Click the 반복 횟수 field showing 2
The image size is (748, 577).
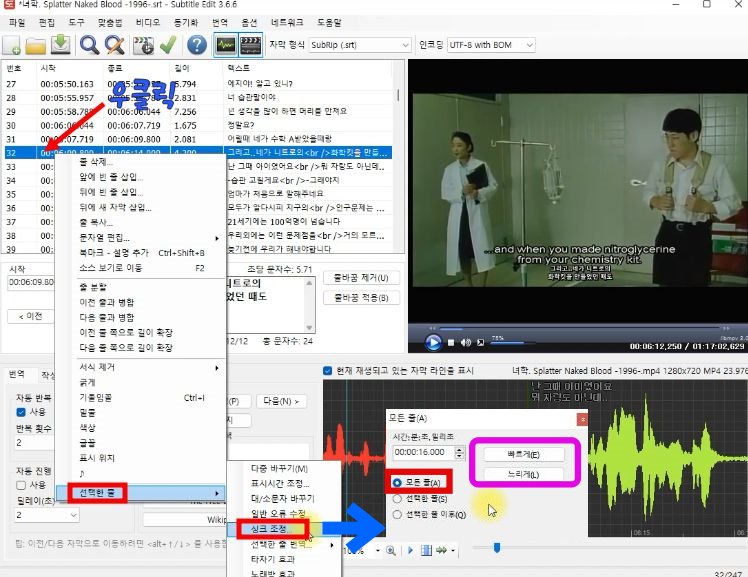click(x=33, y=443)
